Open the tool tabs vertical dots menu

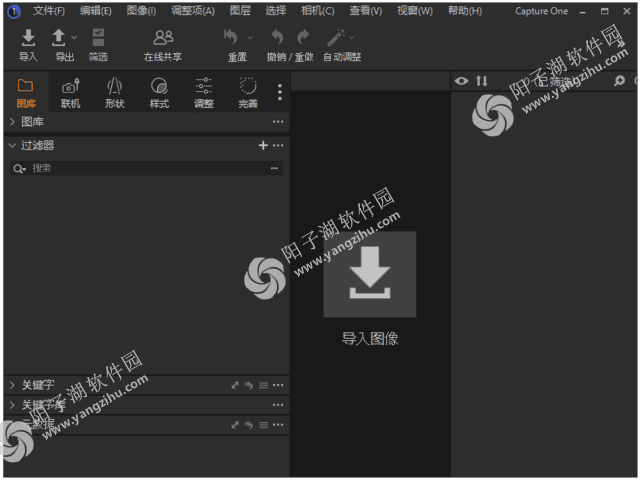tap(280, 92)
